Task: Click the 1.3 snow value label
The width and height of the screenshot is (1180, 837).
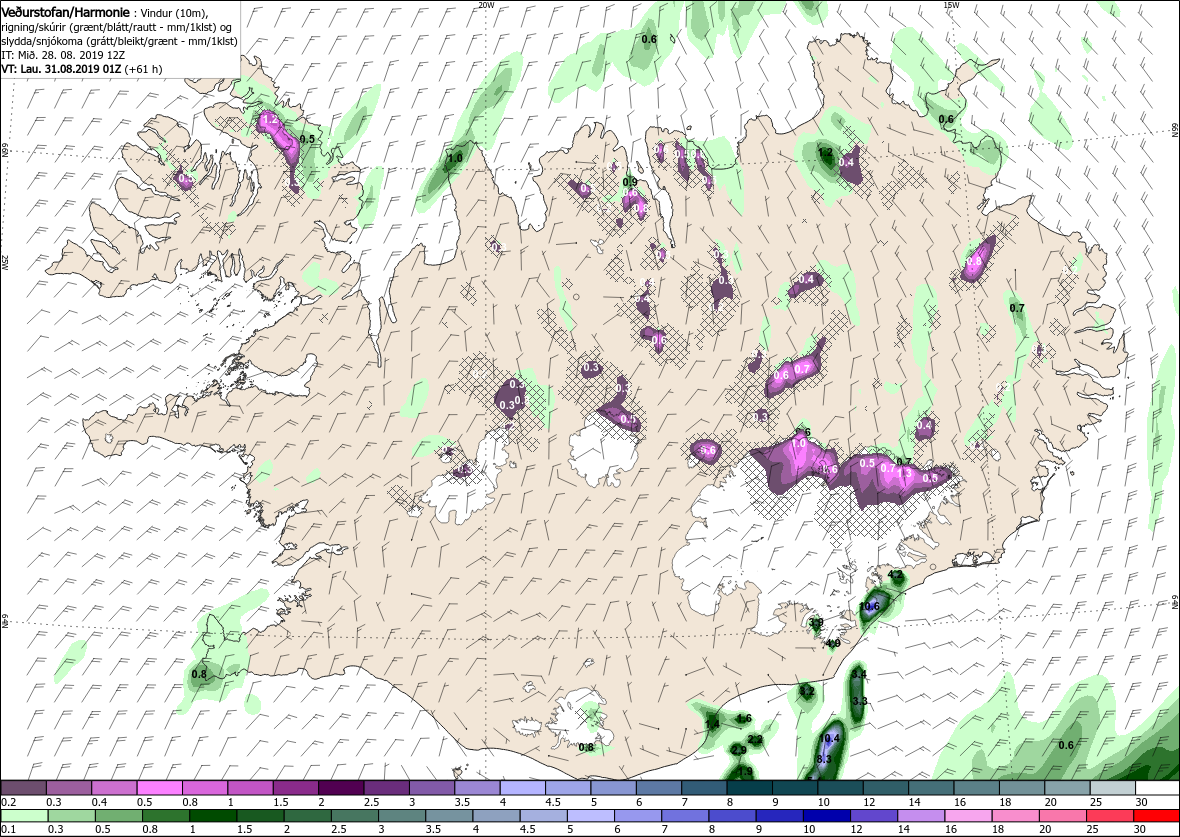Action: click(905, 473)
